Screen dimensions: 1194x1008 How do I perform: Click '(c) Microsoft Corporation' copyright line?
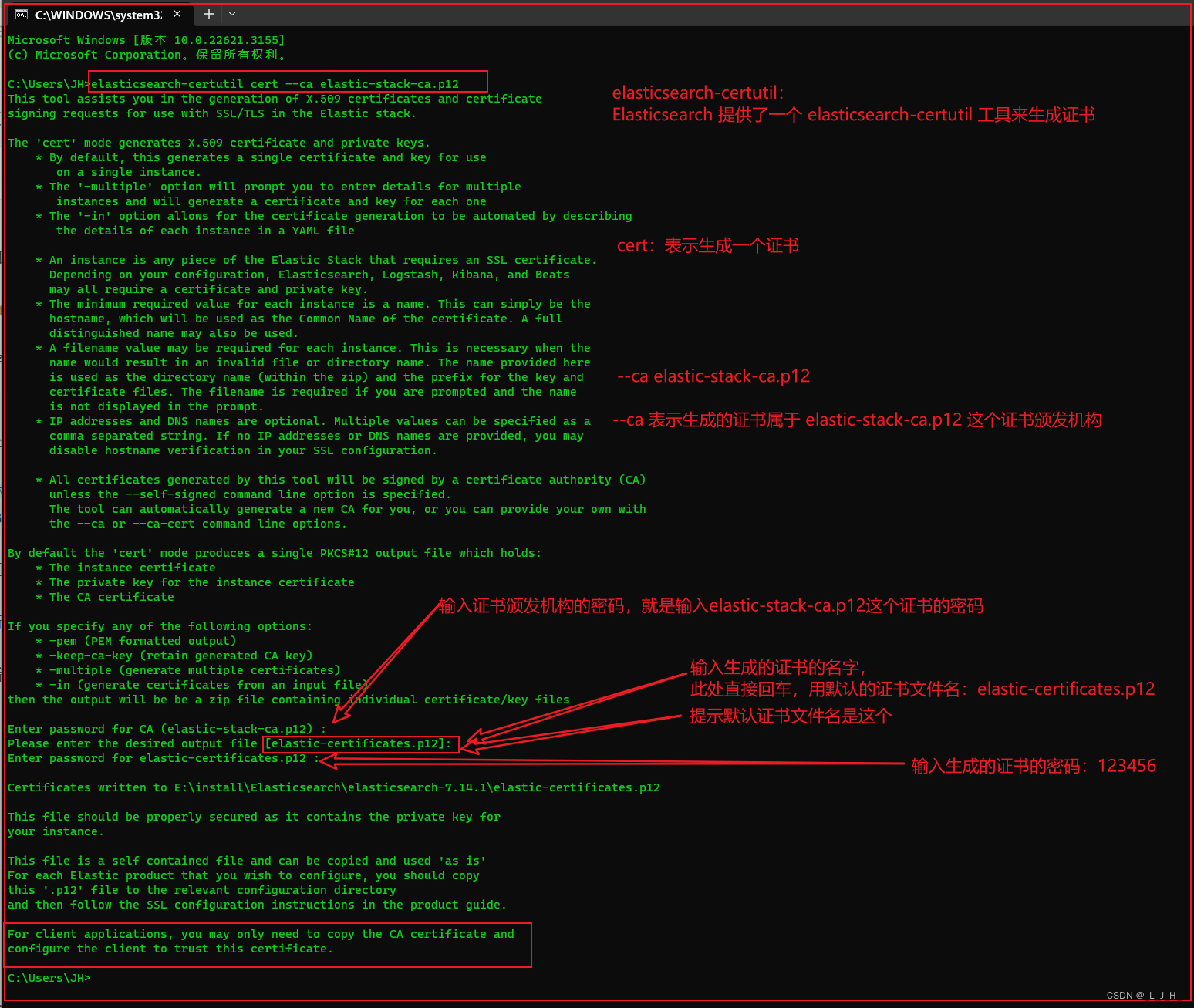click(x=147, y=55)
